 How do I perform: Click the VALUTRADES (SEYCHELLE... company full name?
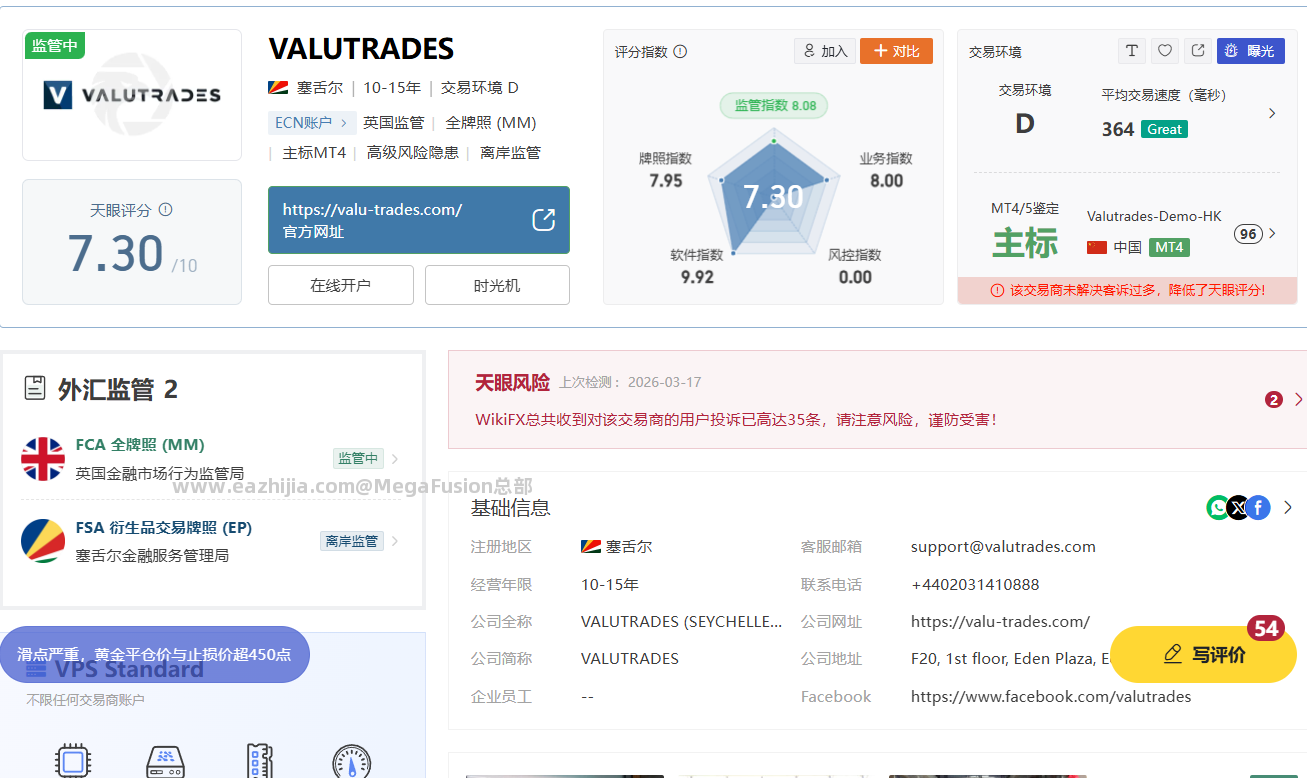click(682, 621)
